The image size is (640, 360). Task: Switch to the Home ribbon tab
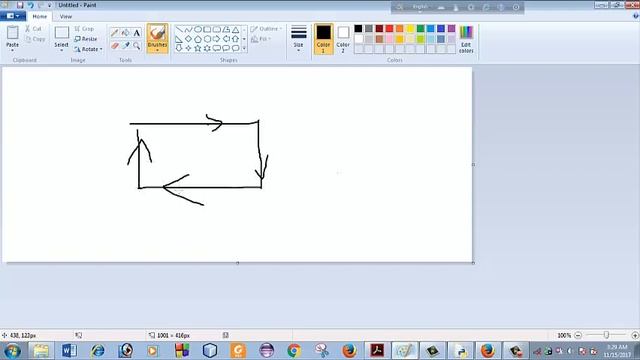pos(40,16)
